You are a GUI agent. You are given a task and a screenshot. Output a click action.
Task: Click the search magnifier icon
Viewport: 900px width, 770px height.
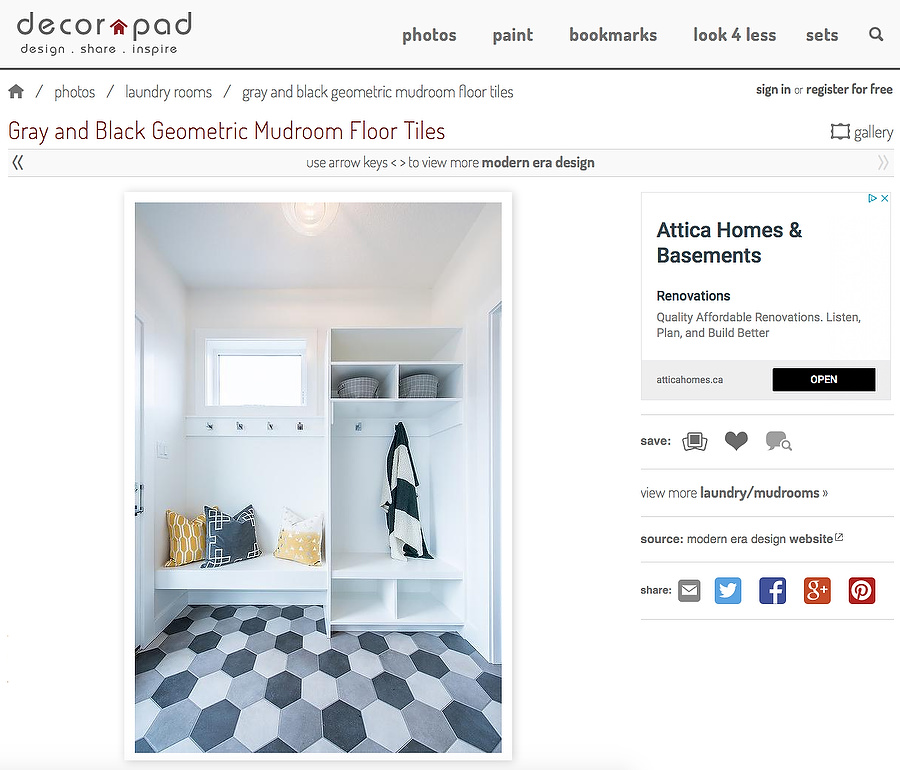pos(876,34)
